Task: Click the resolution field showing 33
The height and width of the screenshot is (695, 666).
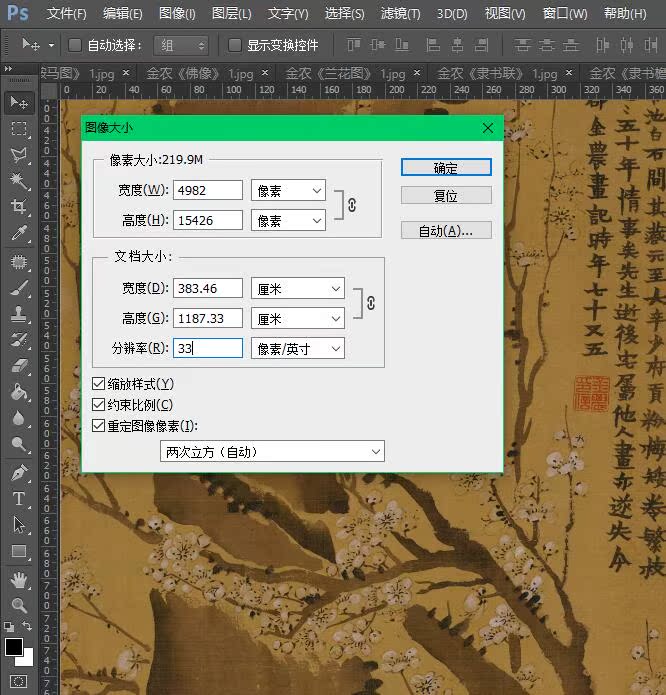Action: (x=208, y=348)
